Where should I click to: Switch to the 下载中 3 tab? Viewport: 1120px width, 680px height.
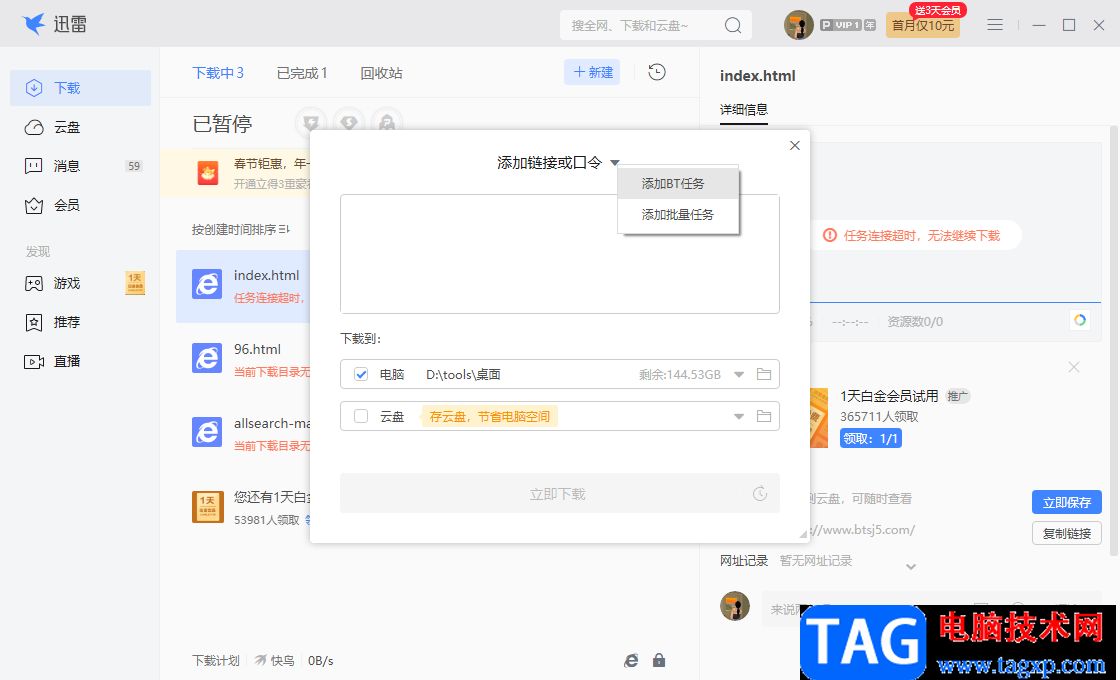click(x=218, y=73)
